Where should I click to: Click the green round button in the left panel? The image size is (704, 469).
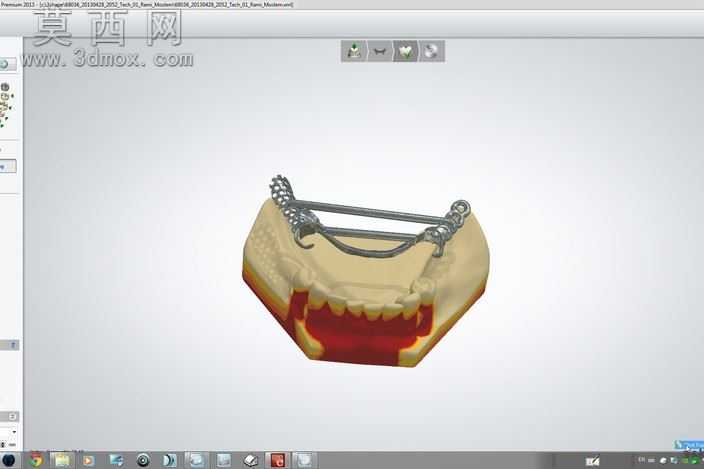pyautogui.click(x=5, y=65)
